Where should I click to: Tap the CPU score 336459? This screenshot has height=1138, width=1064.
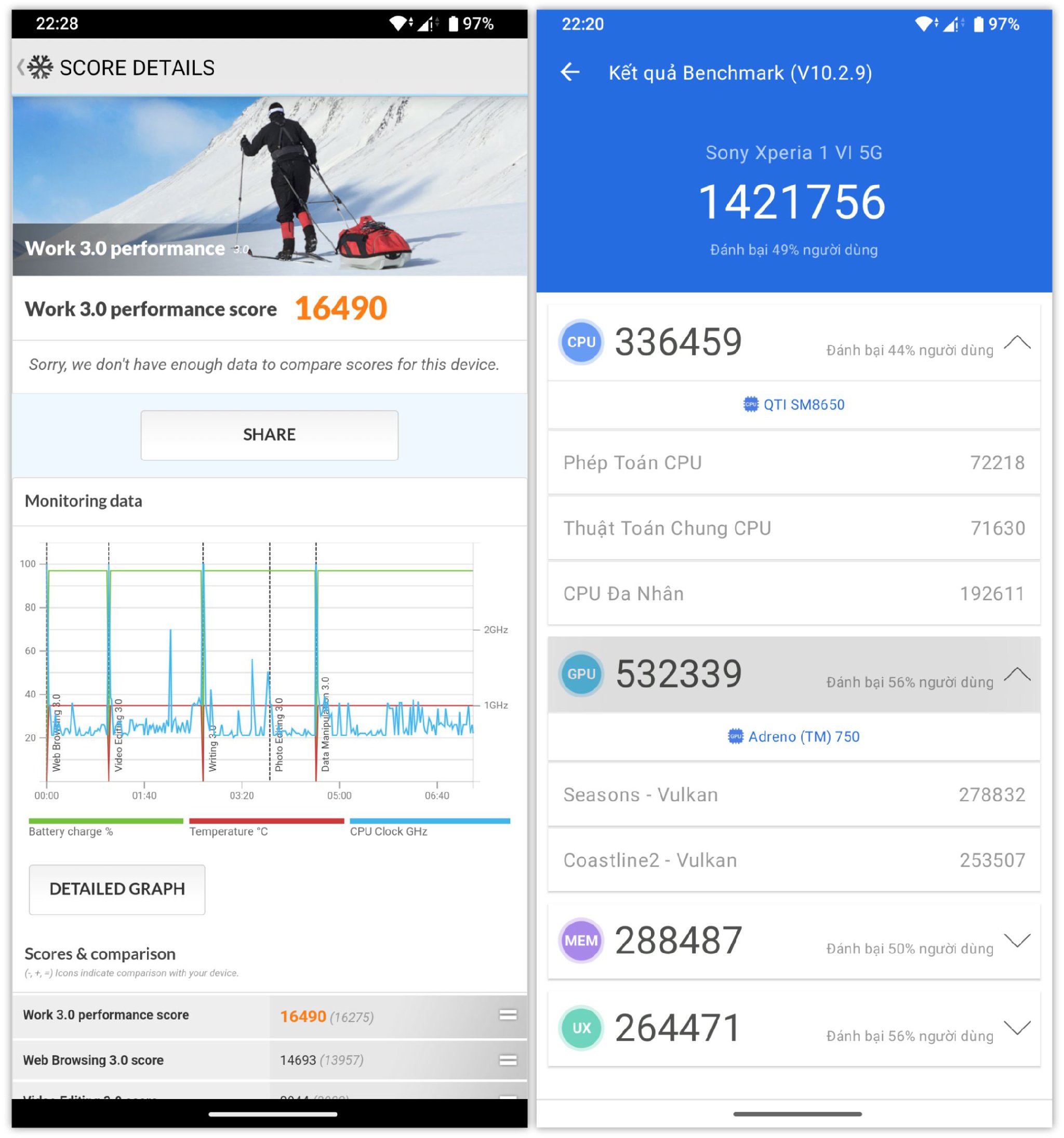pos(678,342)
